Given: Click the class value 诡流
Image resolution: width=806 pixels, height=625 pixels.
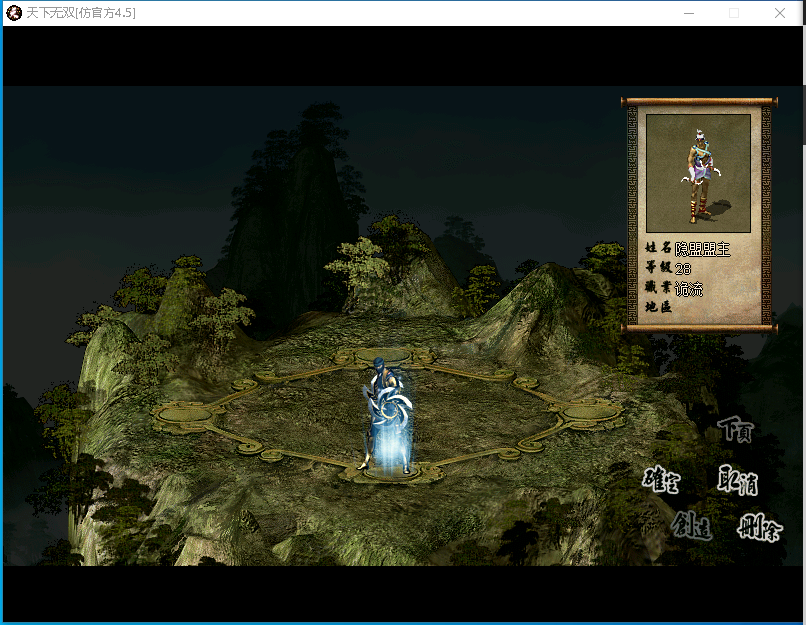Looking at the screenshot, I should pos(689,289).
